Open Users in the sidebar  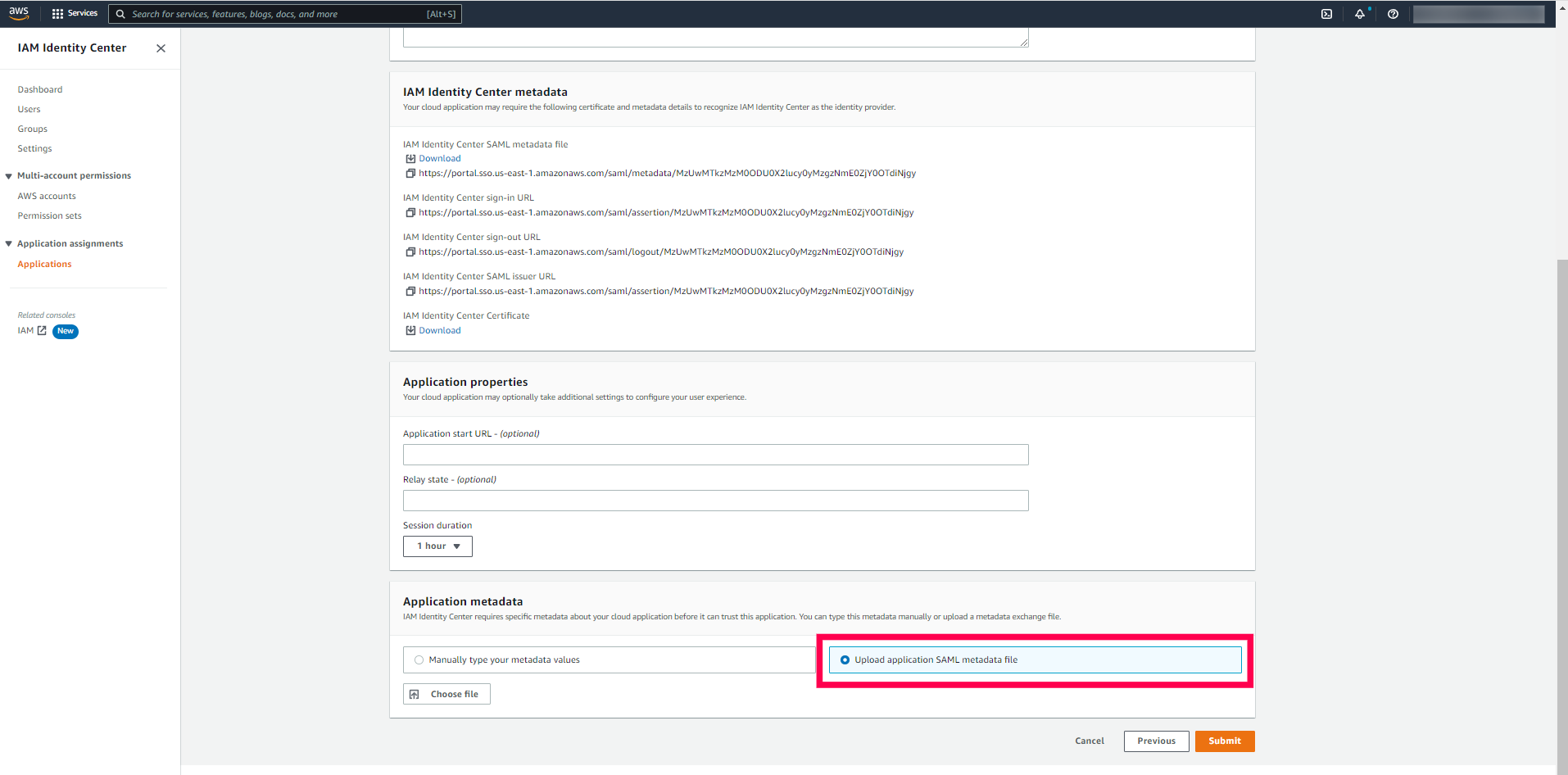coord(29,110)
